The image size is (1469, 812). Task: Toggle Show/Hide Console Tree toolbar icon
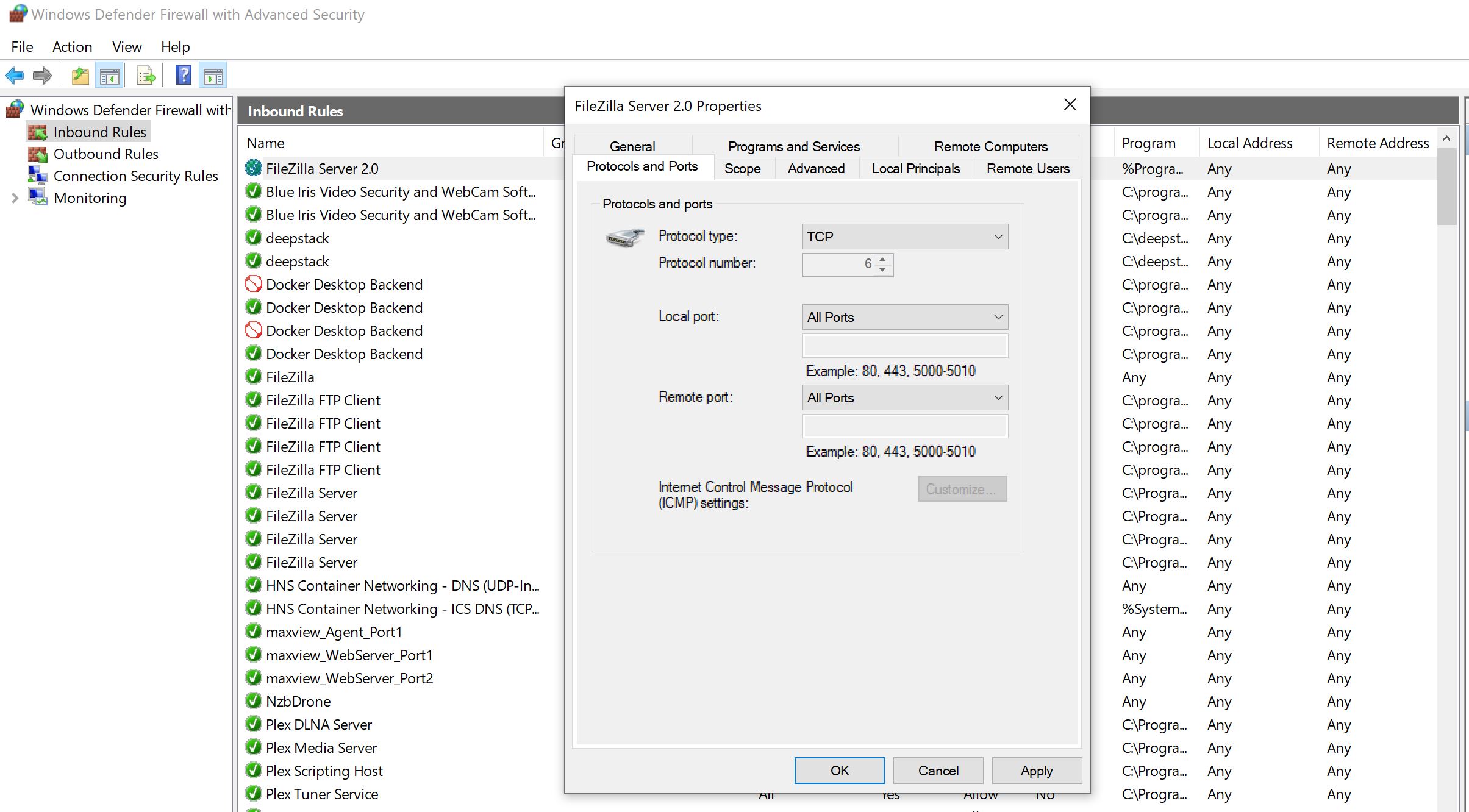point(110,76)
